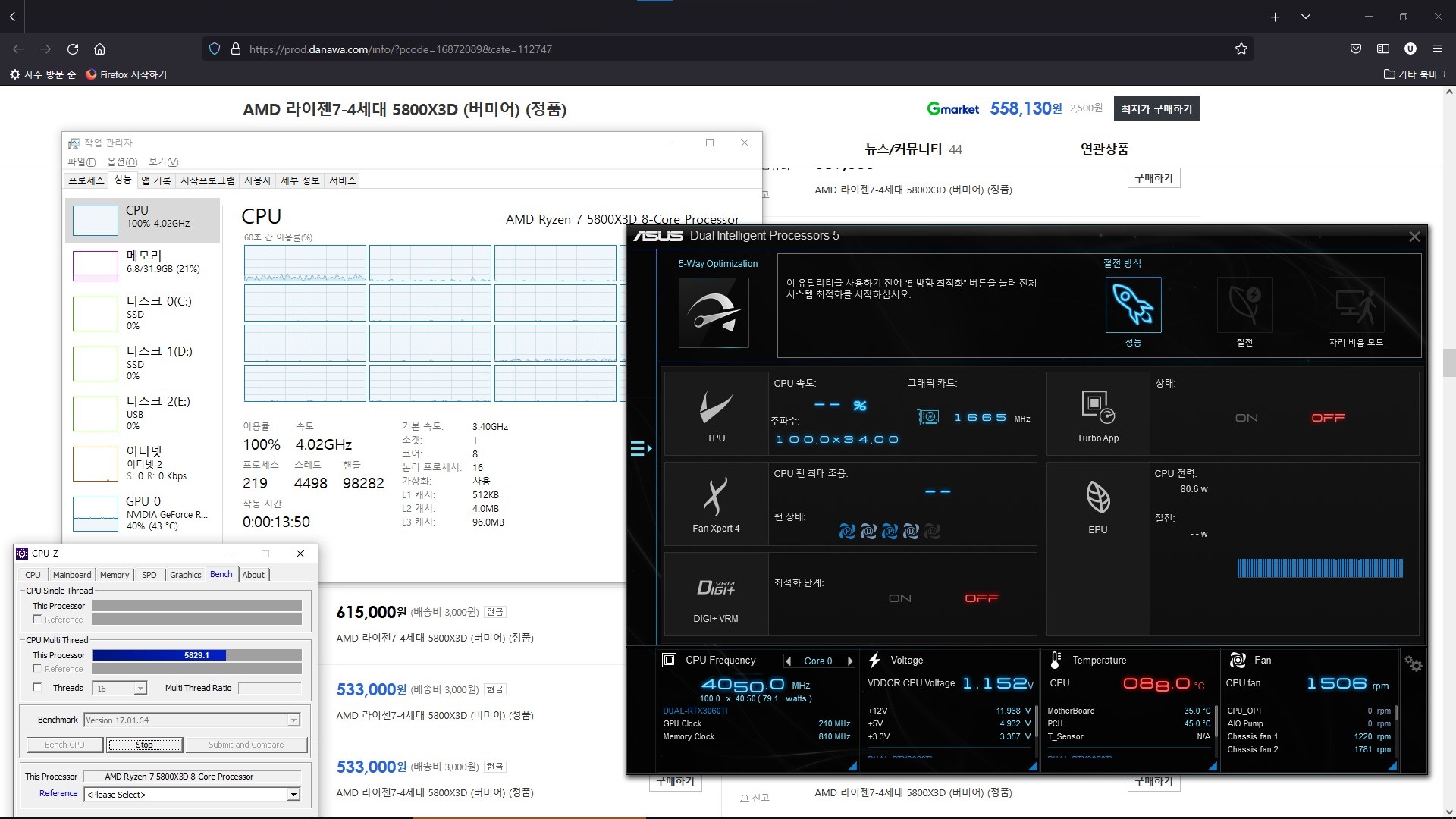Open Turbo App panel
This screenshot has height=819, width=1456.
[x=1097, y=414]
